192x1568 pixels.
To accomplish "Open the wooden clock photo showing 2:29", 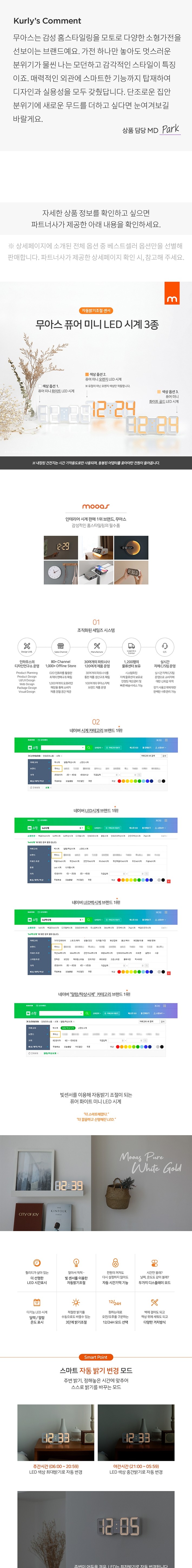I will (x=61, y=547).
